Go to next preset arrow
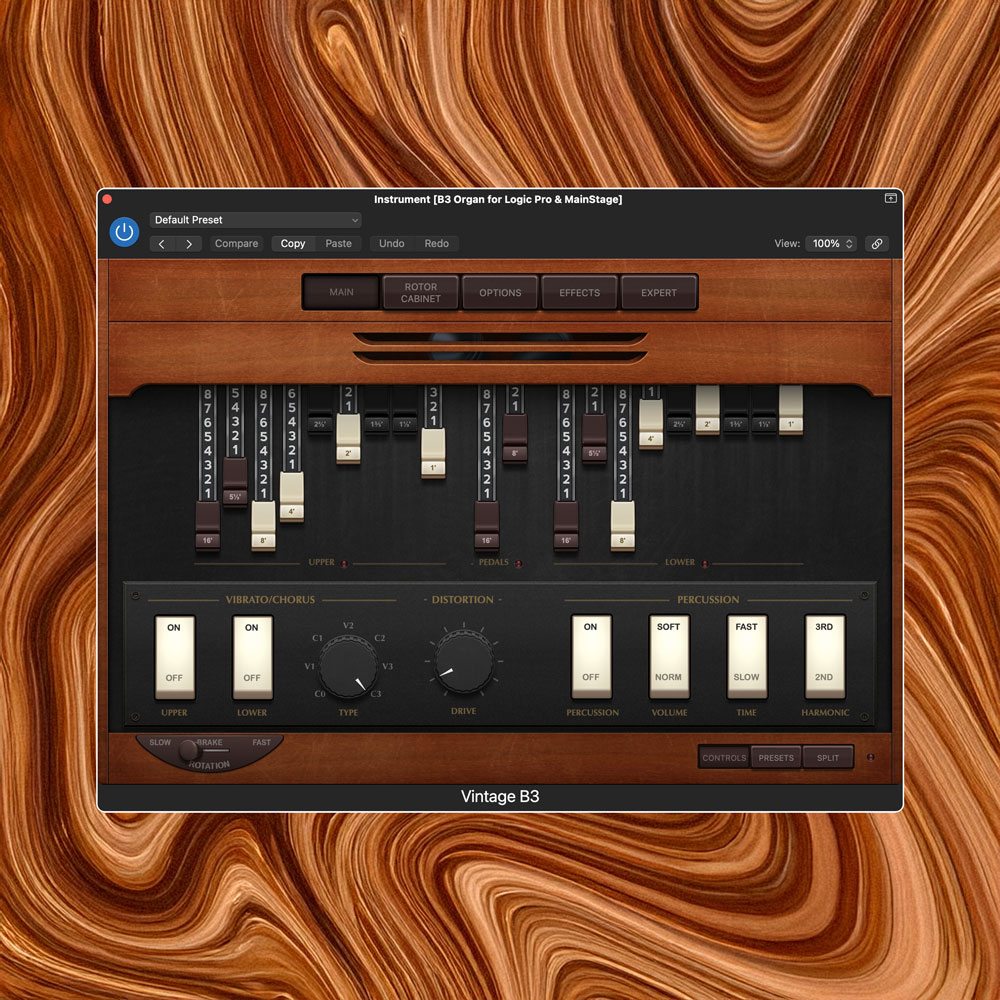Image resolution: width=1000 pixels, height=1000 pixels. click(x=188, y=244)
